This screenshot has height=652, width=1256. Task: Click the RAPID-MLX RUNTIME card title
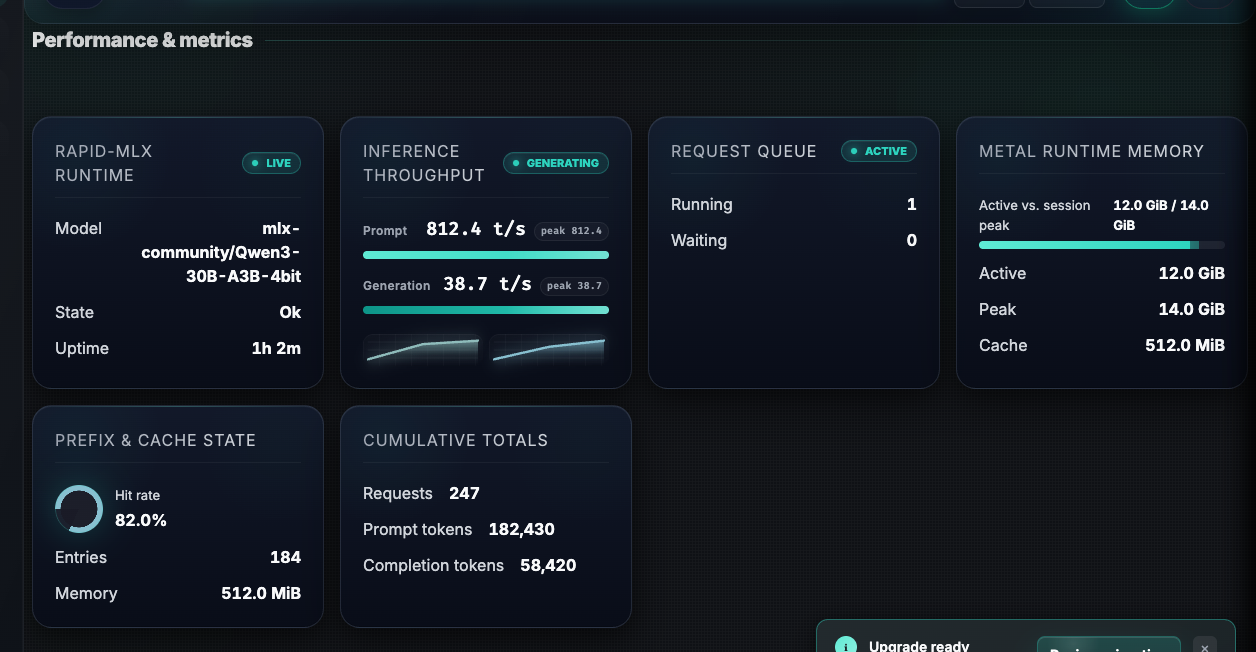104,163
